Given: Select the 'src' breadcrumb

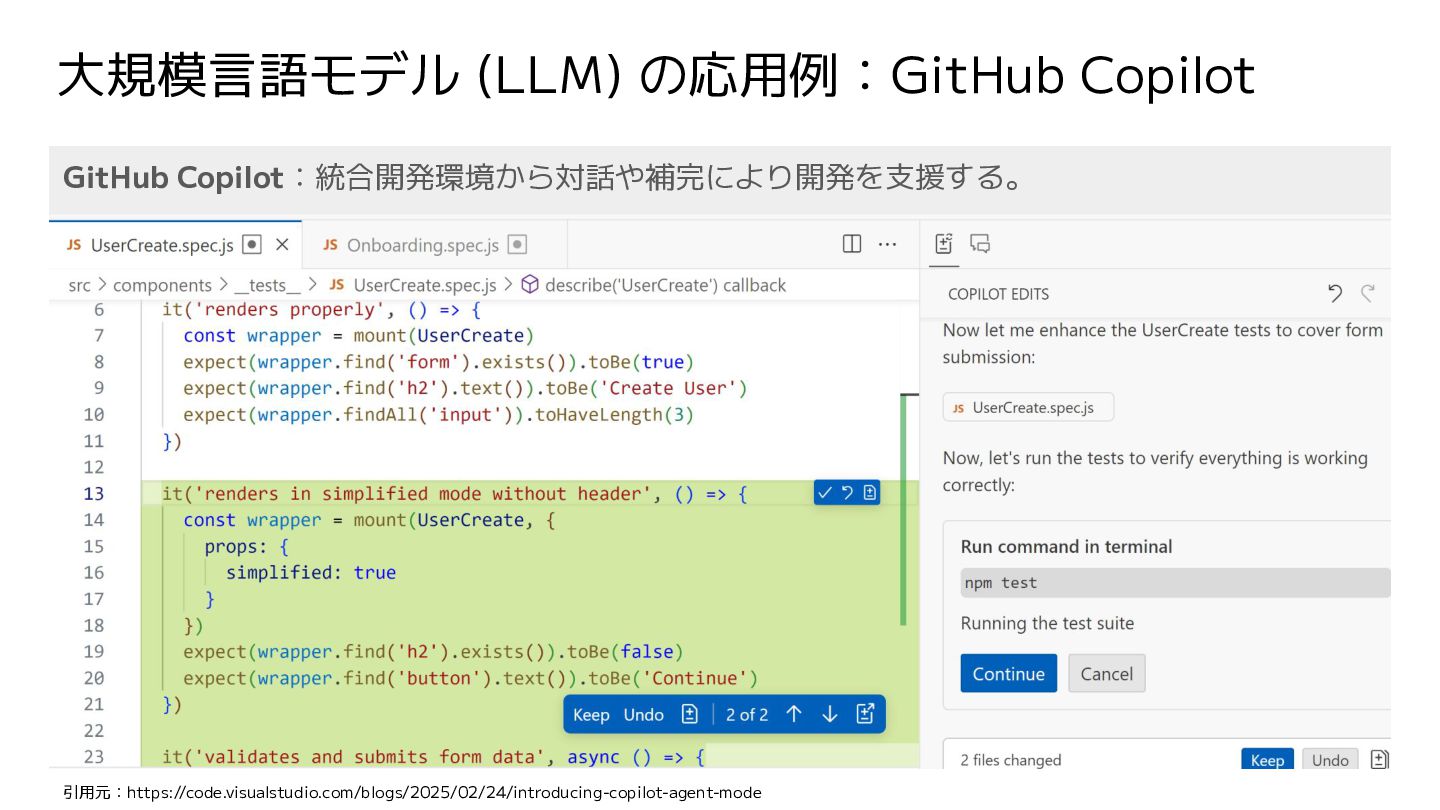Looking at the screenshot, I should (79, 285).
